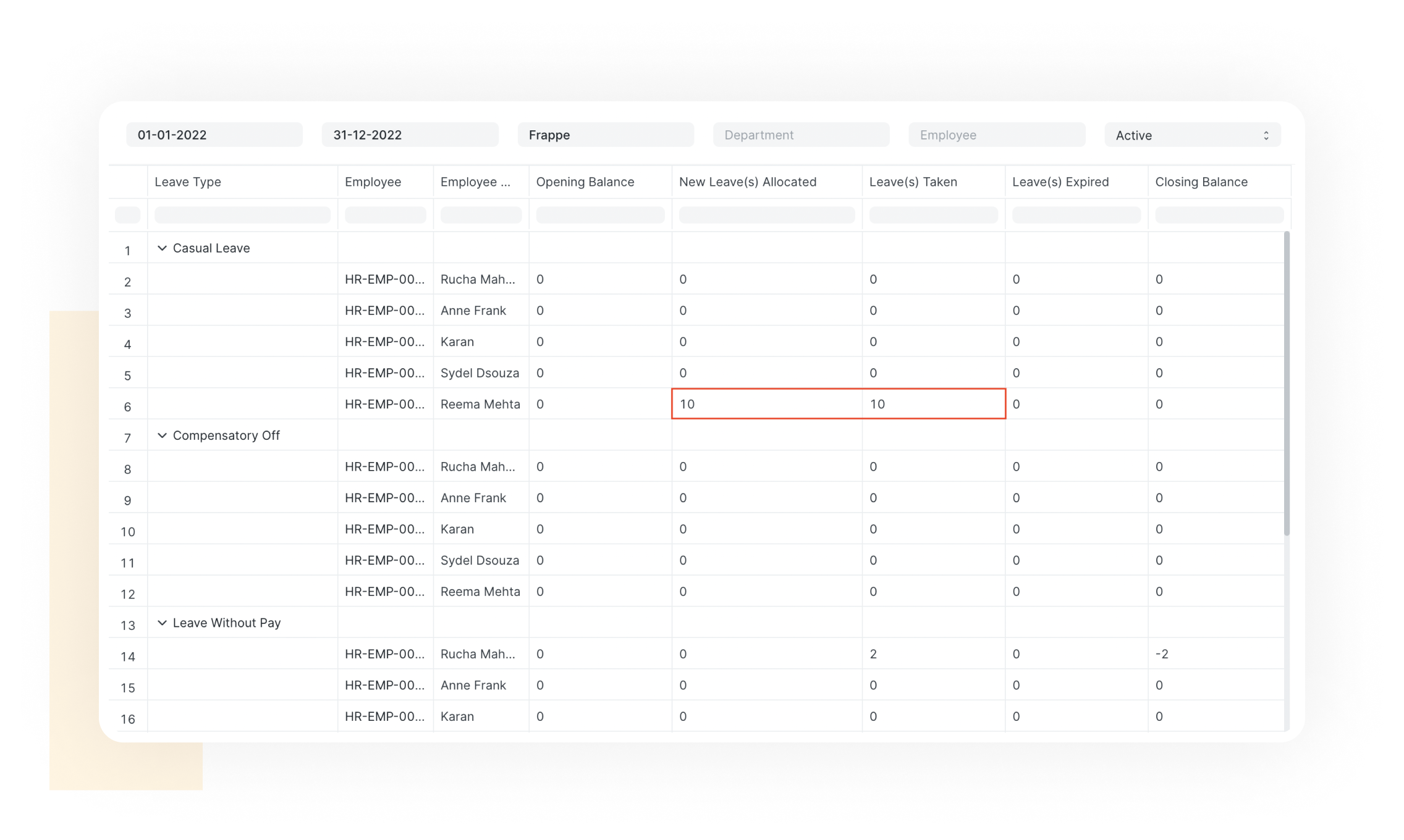The image size is (1404, 840).
Task: Focus the Closing Balance filter box
Action: click(1219, 215)
